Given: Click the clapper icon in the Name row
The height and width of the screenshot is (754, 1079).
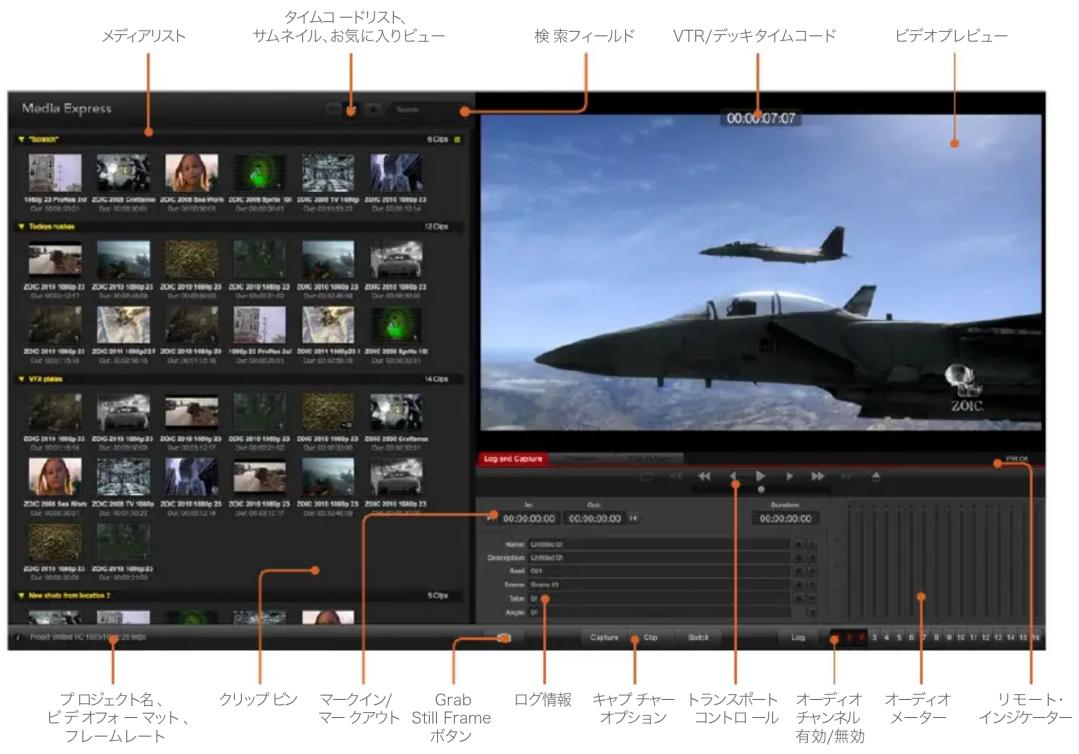Looking at the screenshot, I should [798, 544].
